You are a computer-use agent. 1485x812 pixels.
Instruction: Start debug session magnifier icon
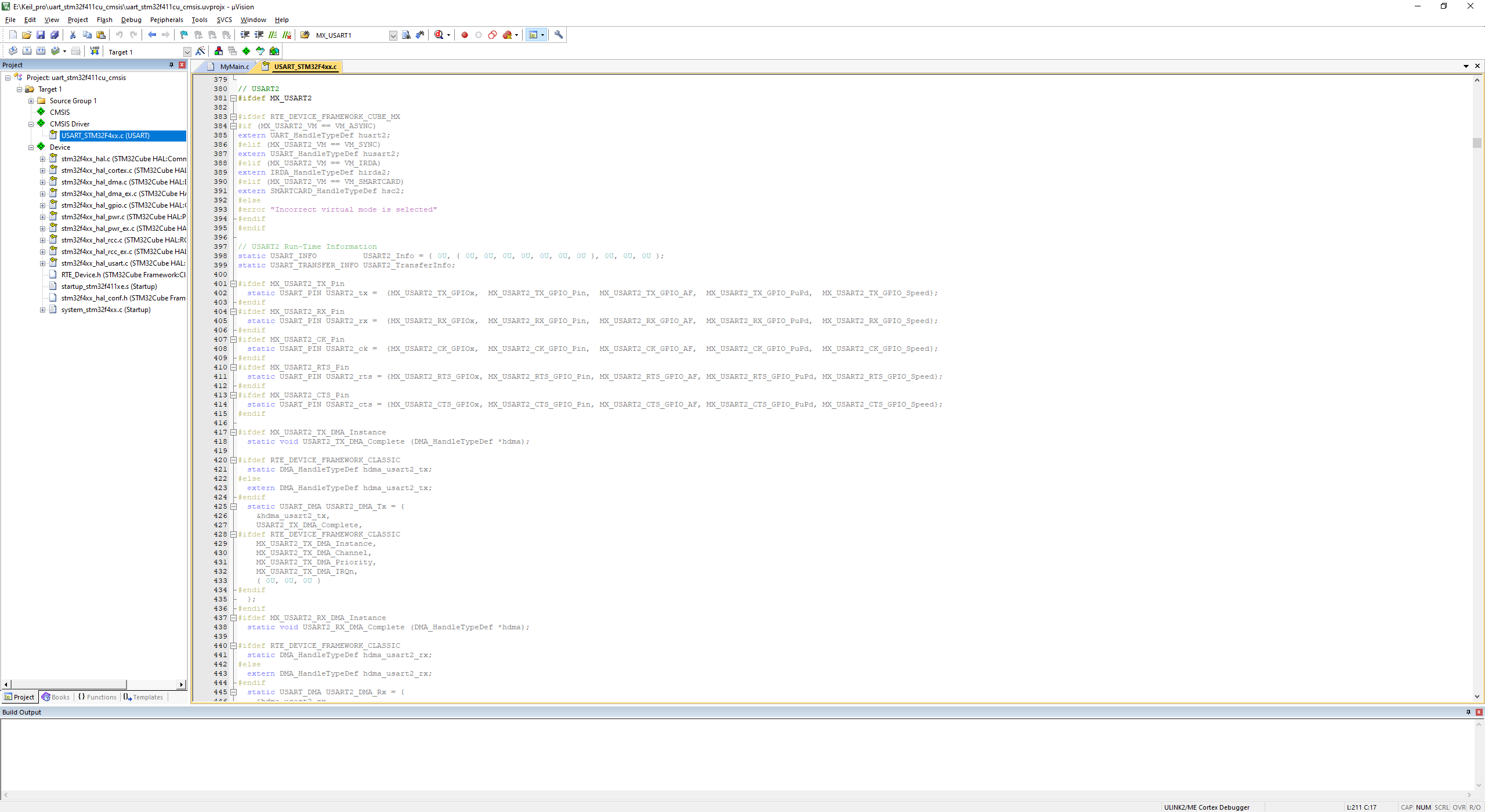(439, 35)
